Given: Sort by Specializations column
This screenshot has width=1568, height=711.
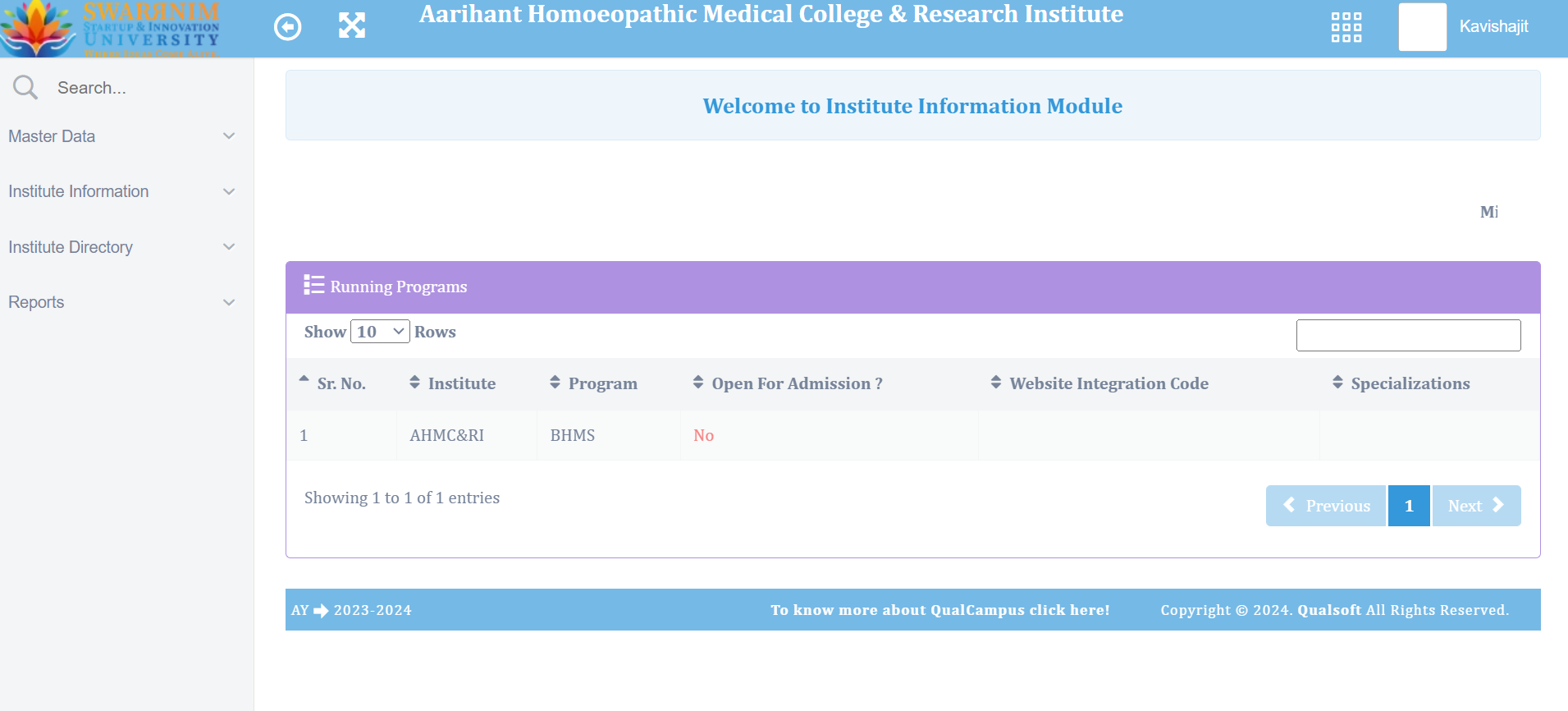Looking at the screenshot, I should click(x=1401, y=383).
